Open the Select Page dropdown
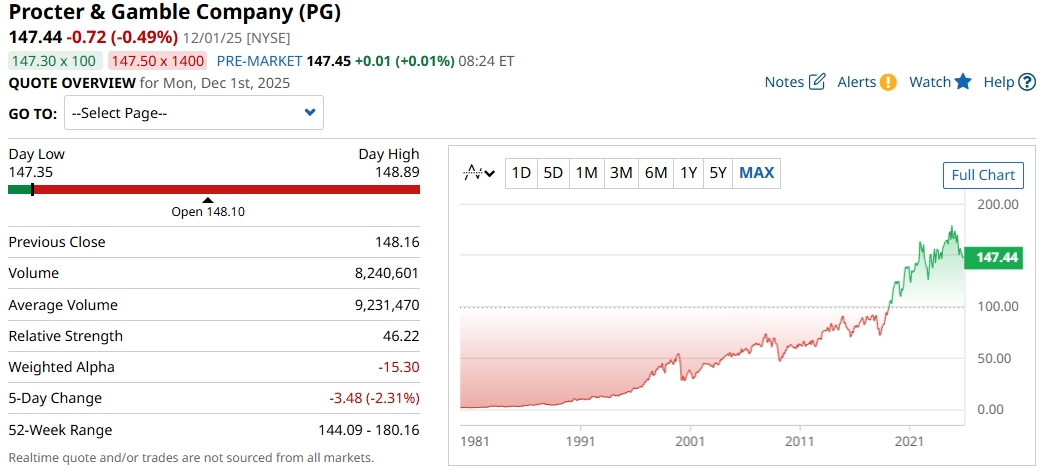This screenshot has width=1043, height=471. [x=193, y=113]
